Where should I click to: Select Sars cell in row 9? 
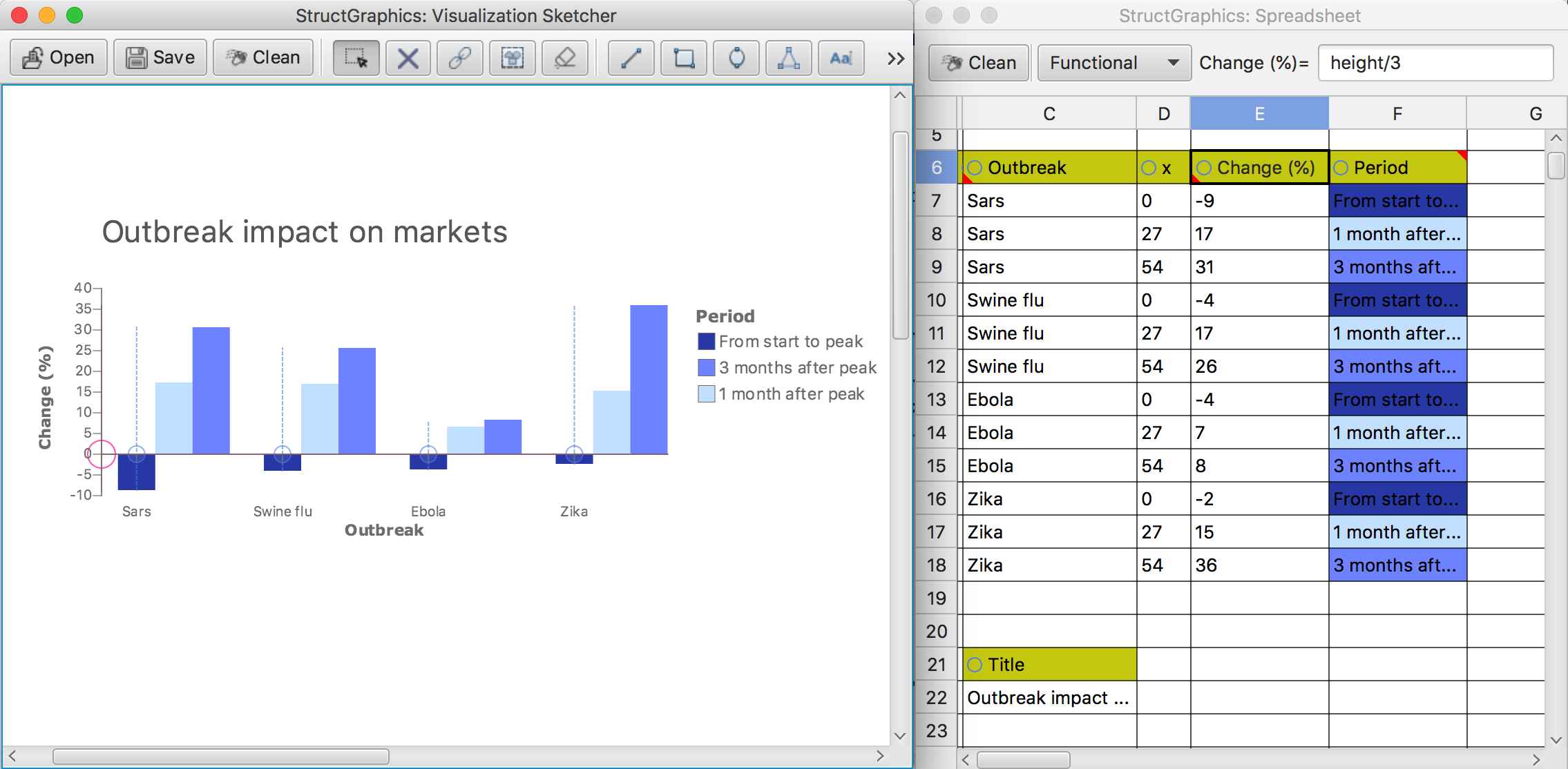click(x=1049, y=267)
